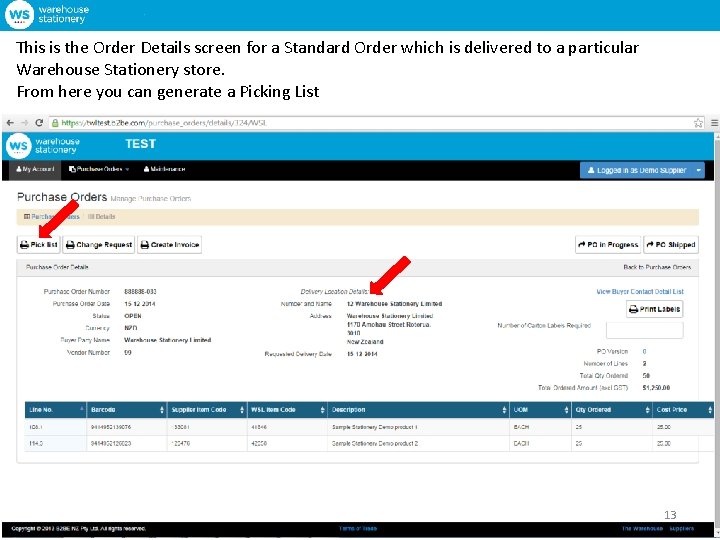Sort by Qty Ordered column

coord(612,410)
